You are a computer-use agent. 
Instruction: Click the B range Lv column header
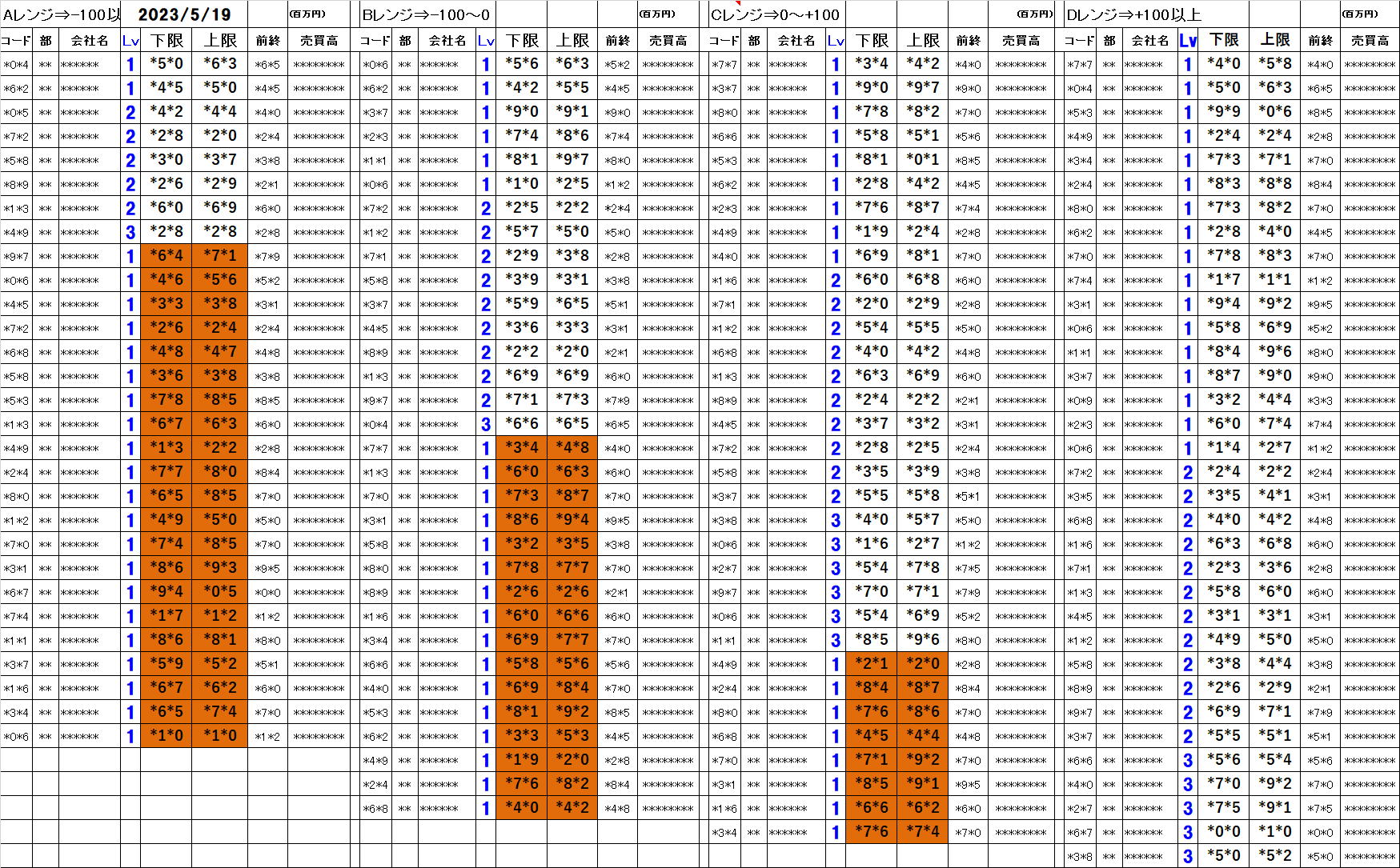point(486,40)
